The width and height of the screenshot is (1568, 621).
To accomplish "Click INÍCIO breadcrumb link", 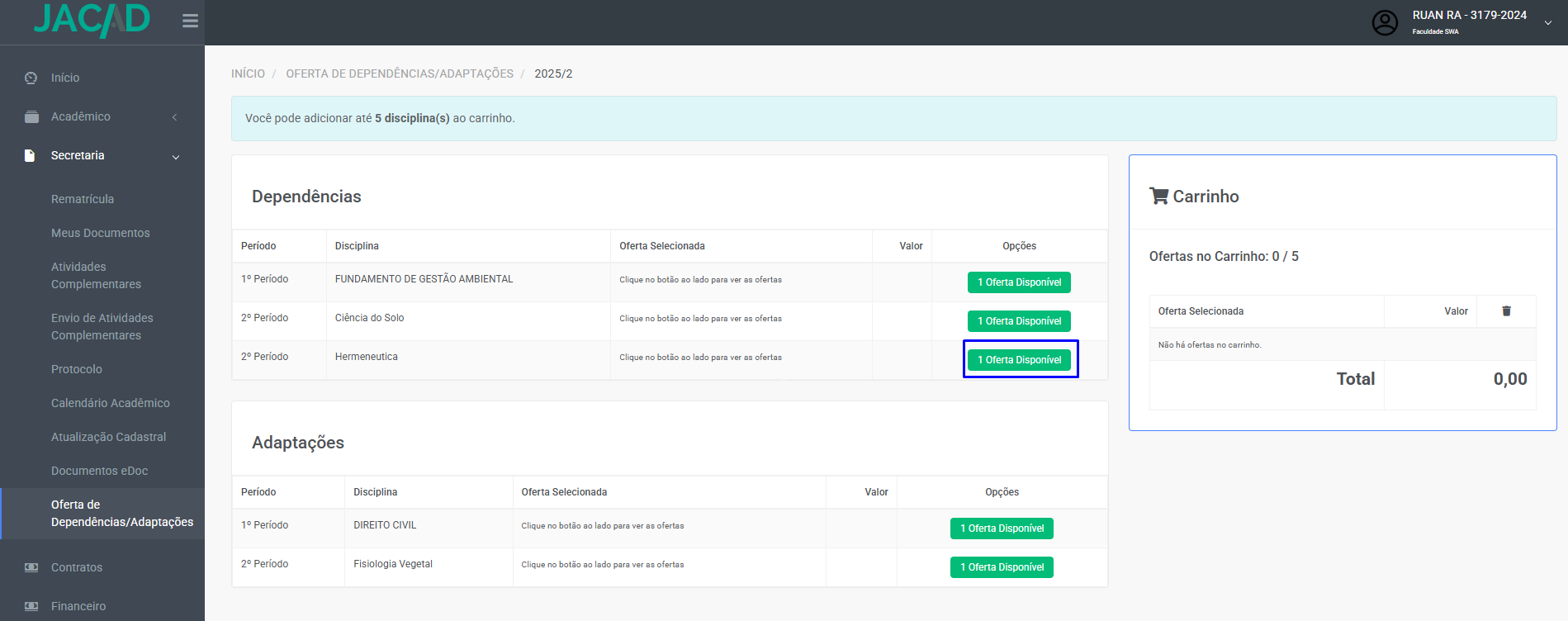I will 248,73.
